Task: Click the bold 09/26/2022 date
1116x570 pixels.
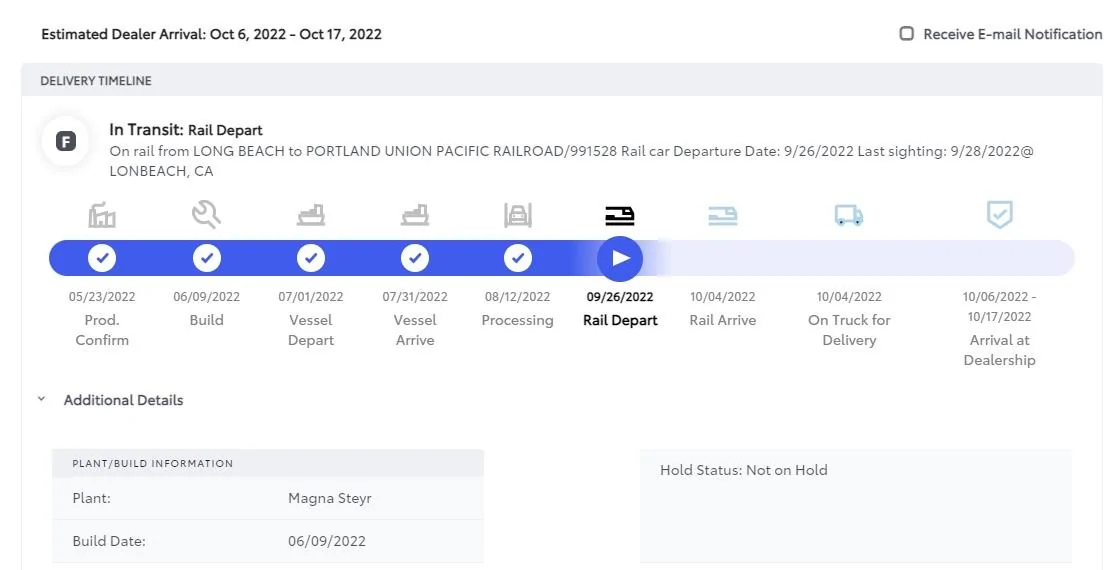Action: coord(620,297)
